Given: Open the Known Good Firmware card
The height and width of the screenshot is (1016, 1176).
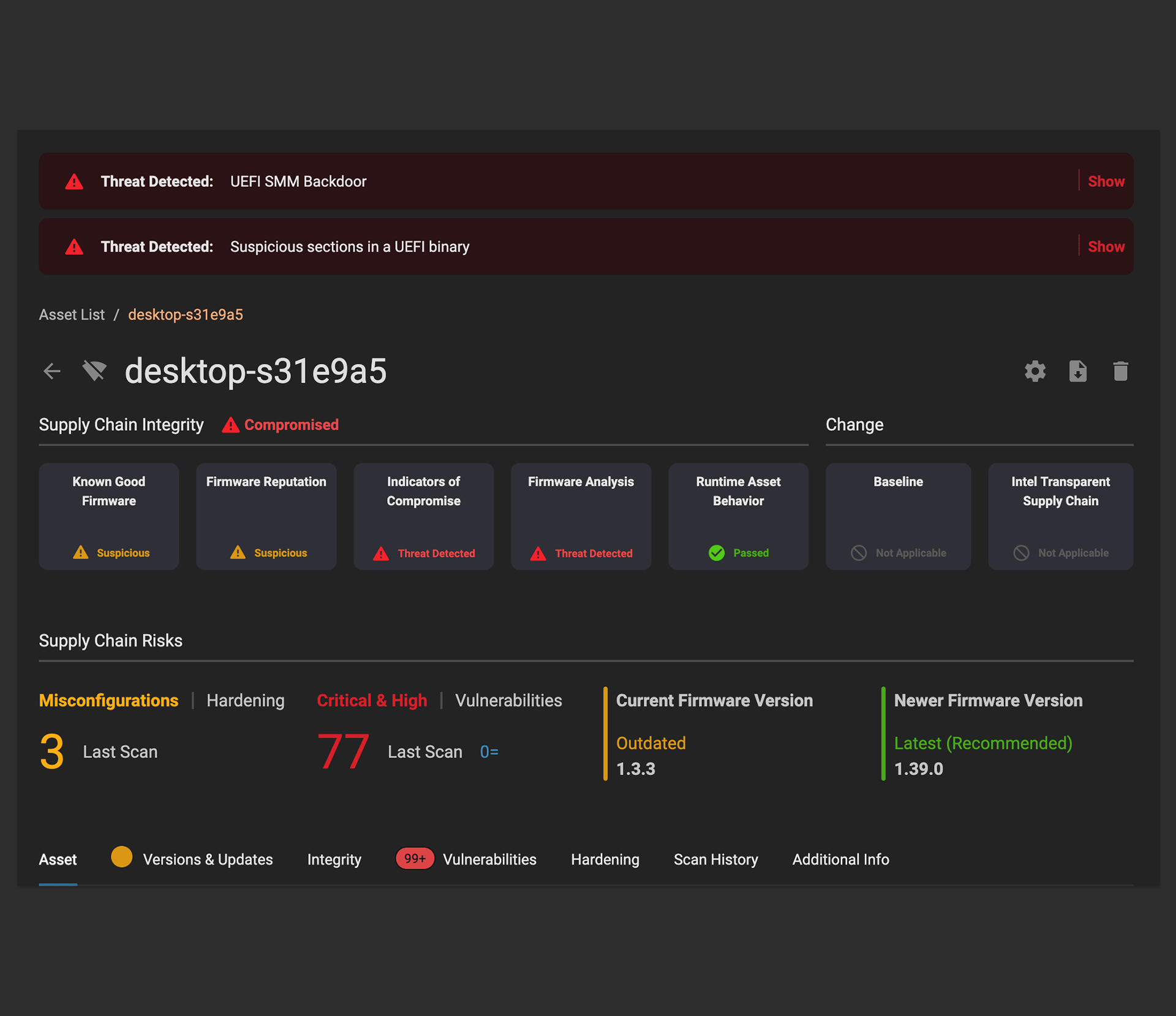Looking at the screenshot, I should [x=109, y=516].
